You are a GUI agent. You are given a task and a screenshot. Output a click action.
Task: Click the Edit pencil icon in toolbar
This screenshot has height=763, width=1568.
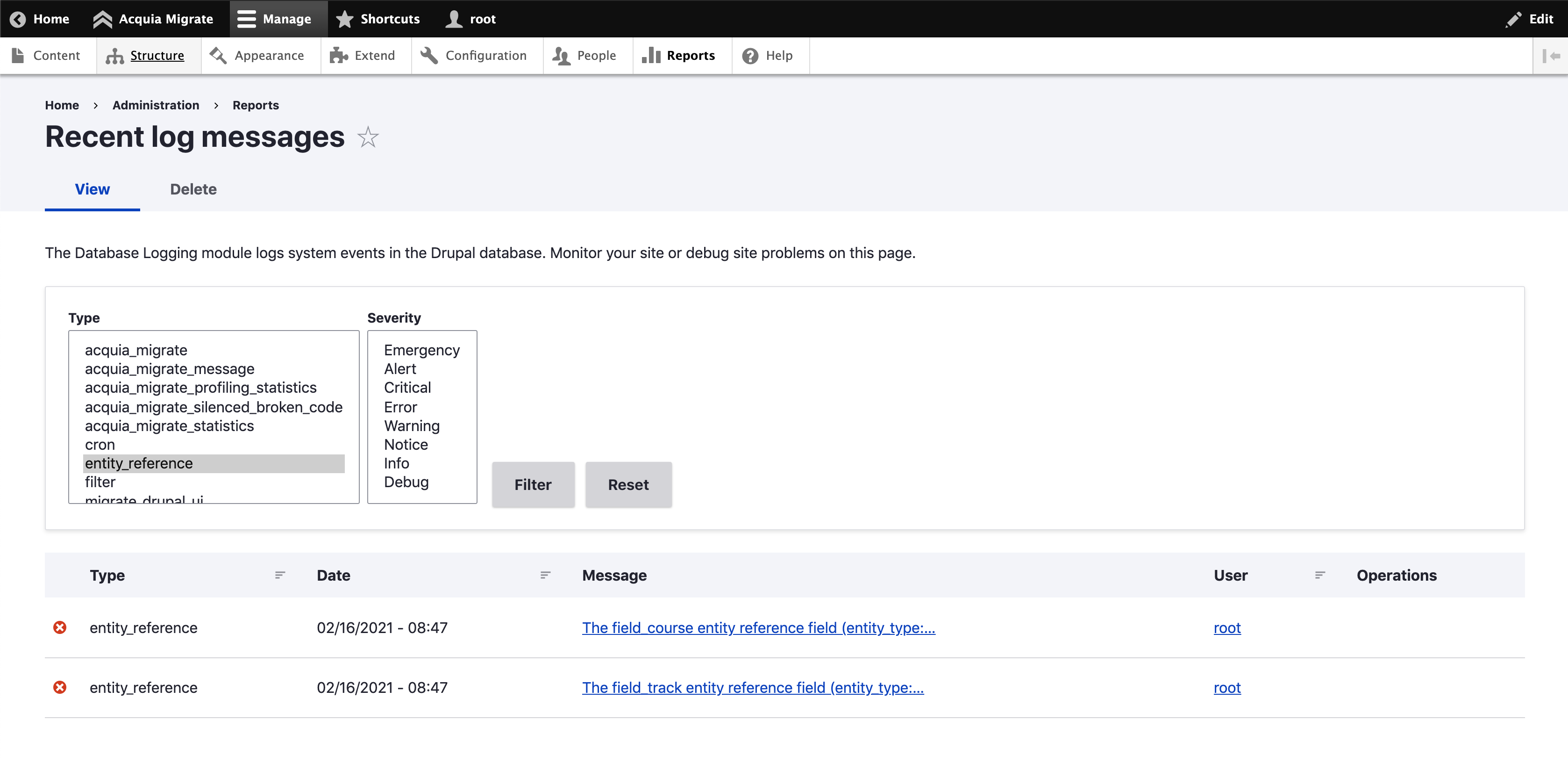point(1513,19)
